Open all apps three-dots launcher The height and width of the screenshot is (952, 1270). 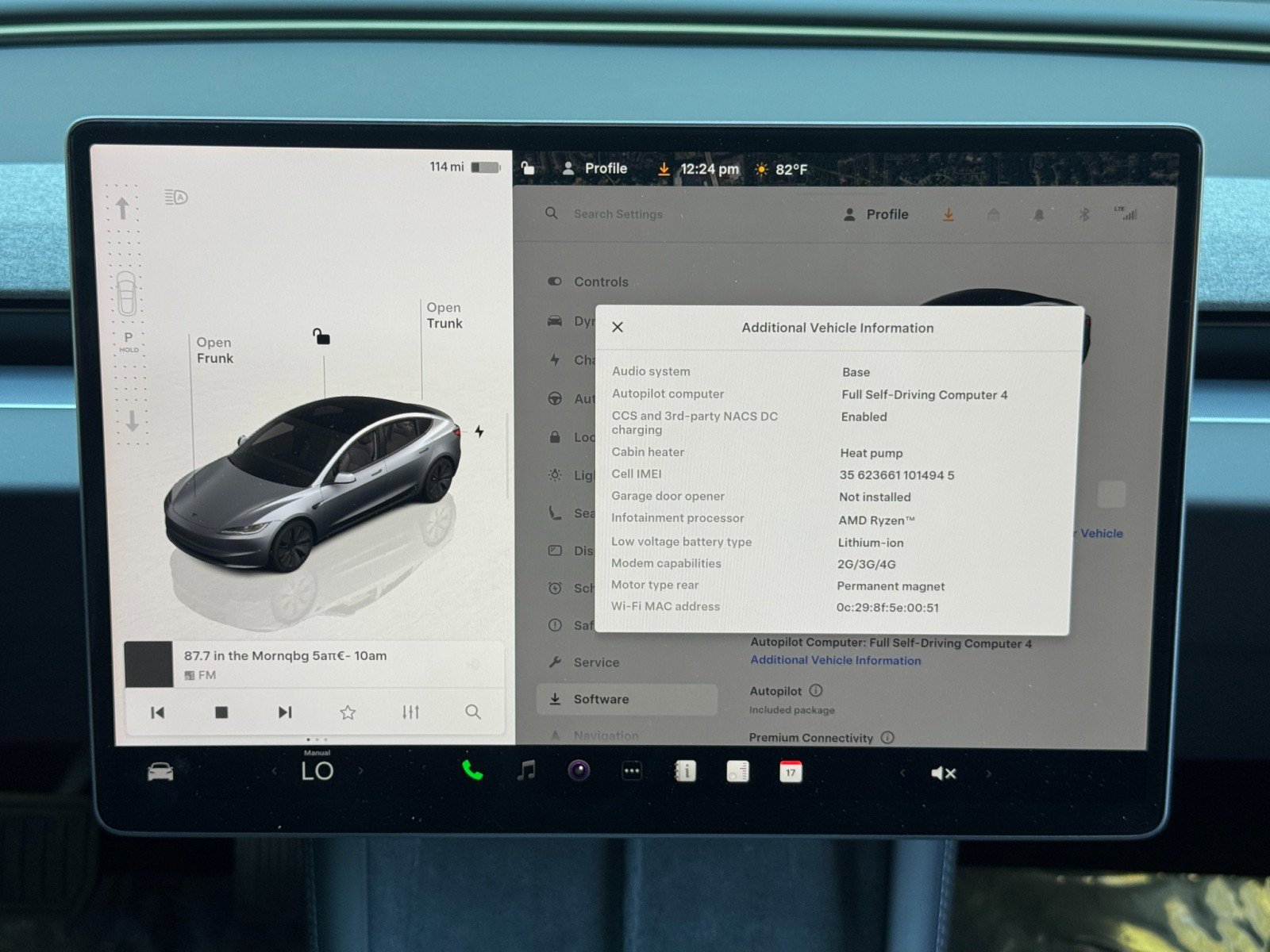(632, 770)
